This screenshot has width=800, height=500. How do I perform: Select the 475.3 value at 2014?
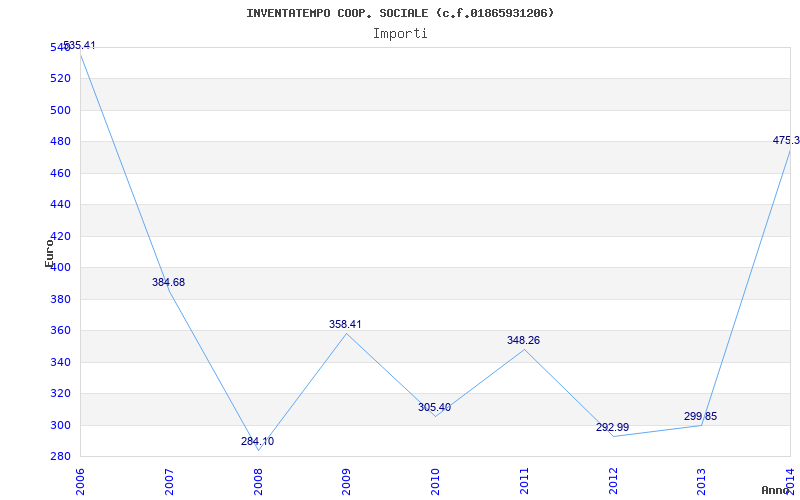click(785, 141)
